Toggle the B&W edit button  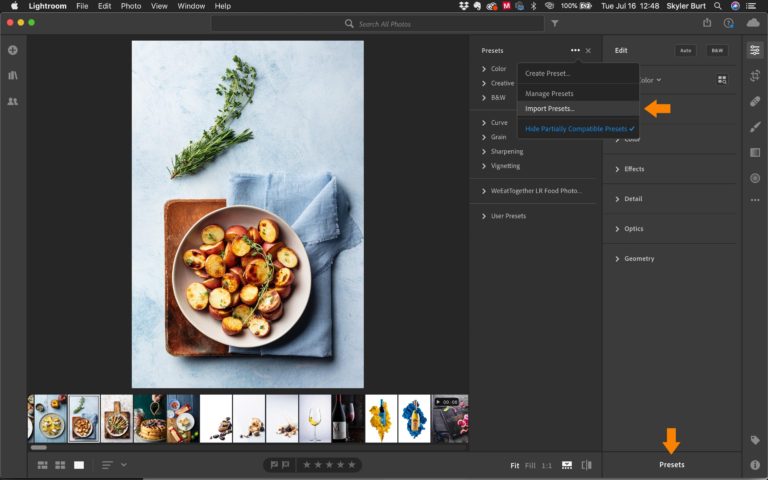tap(717, 50)
